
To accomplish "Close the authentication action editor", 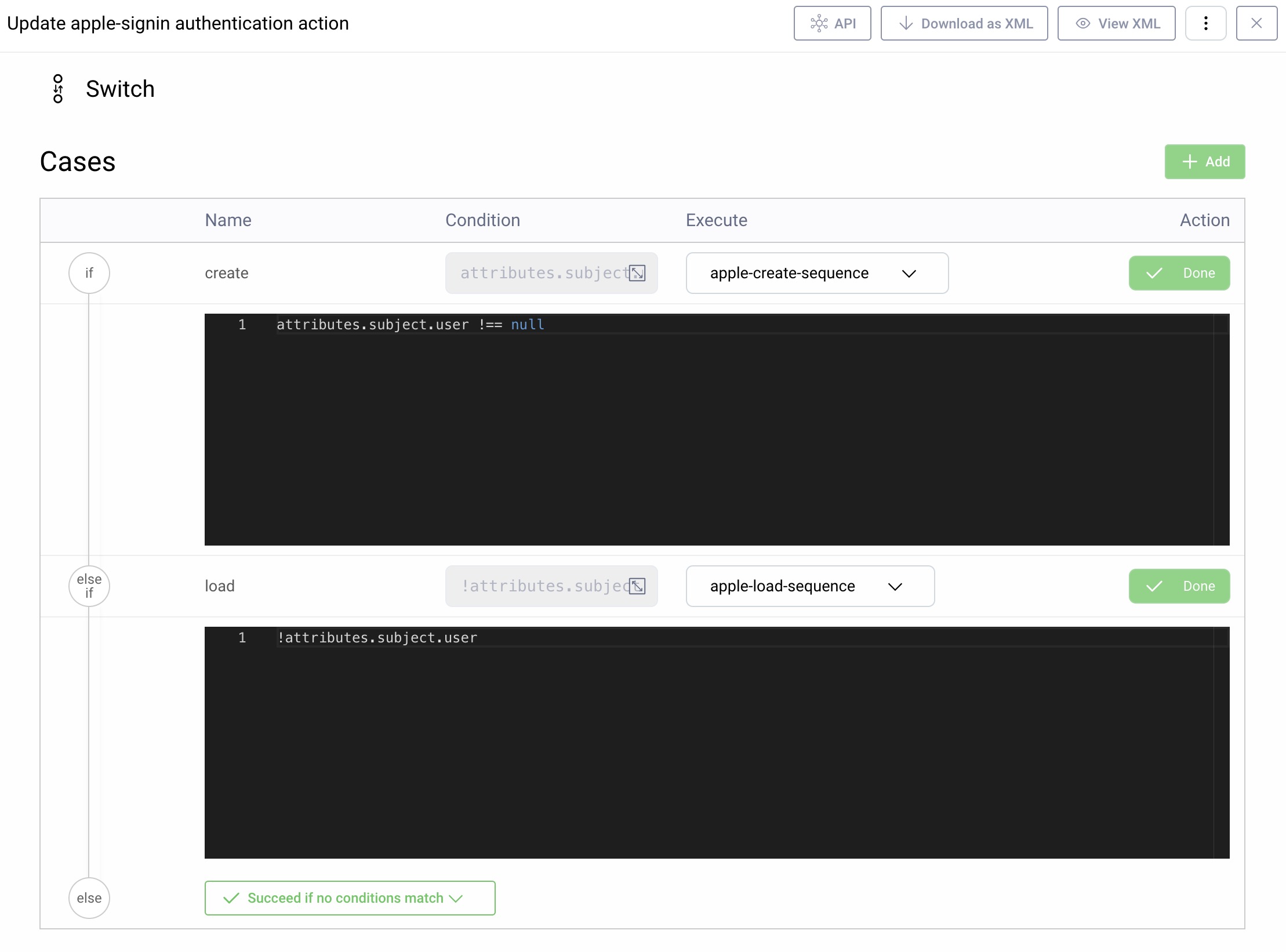I will pyautogui.click(x=1256, y=24).
